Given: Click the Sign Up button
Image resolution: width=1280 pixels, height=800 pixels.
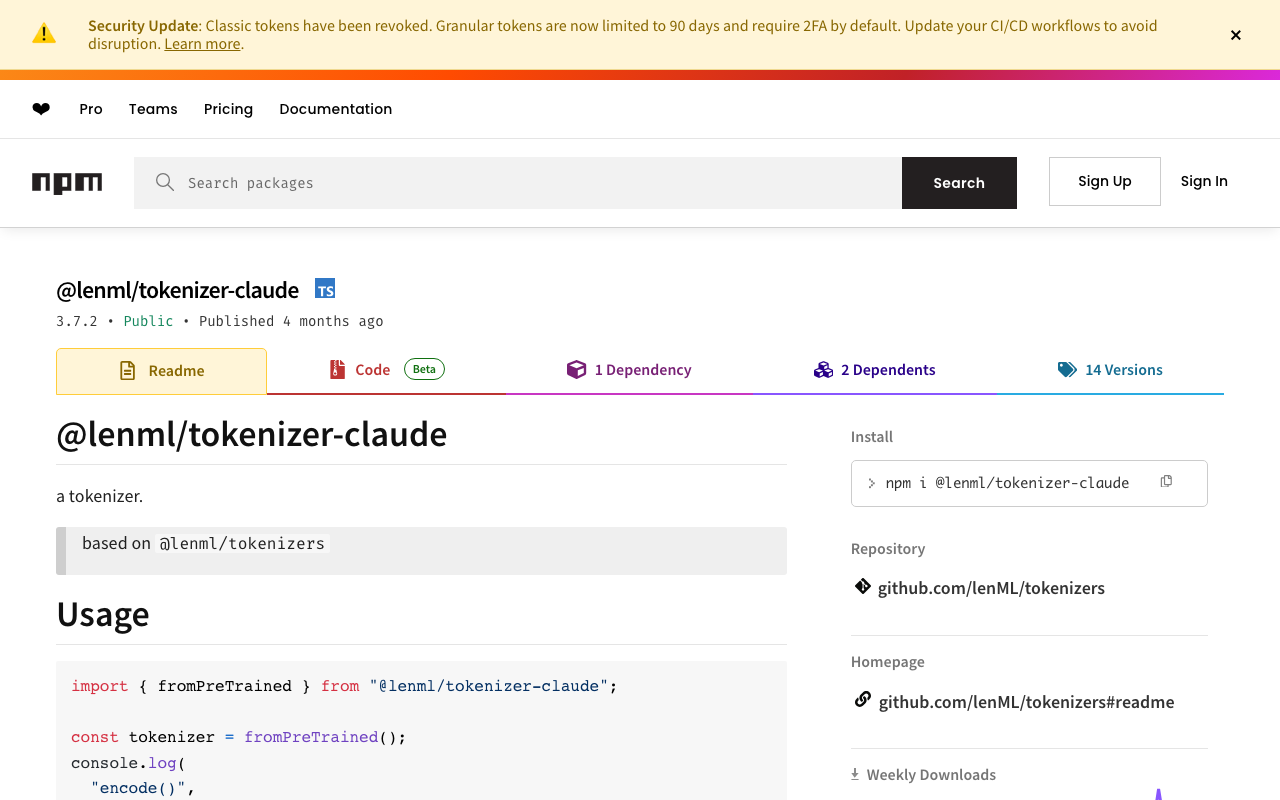Looking at the screenshot, I should point(1104,181).
